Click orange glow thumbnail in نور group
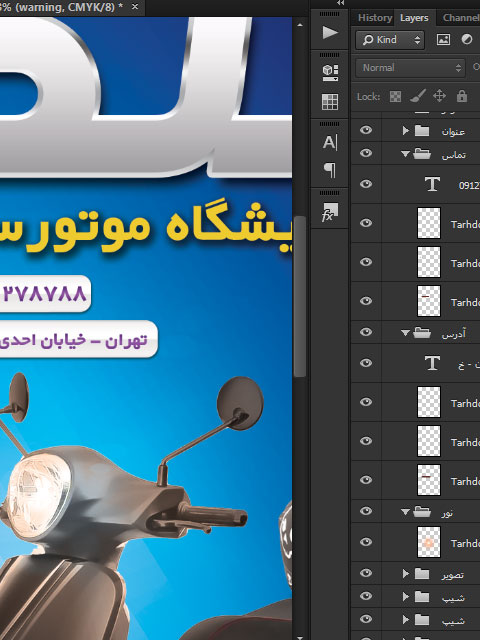480x640 pixels. pos(429,542)
